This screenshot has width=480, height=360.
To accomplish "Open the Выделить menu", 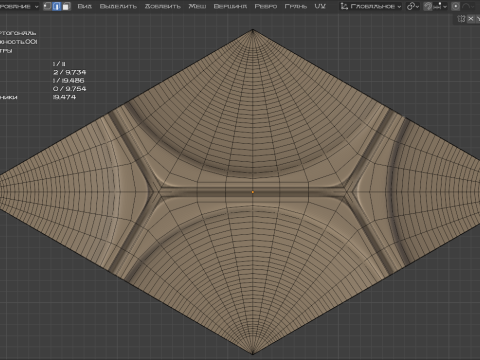I will [118, 6].
